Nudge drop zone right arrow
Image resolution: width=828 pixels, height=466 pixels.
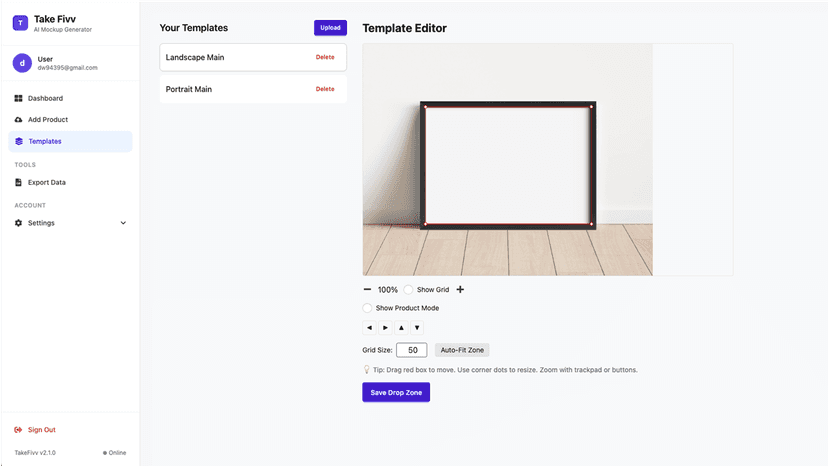(x=385, y=328)
